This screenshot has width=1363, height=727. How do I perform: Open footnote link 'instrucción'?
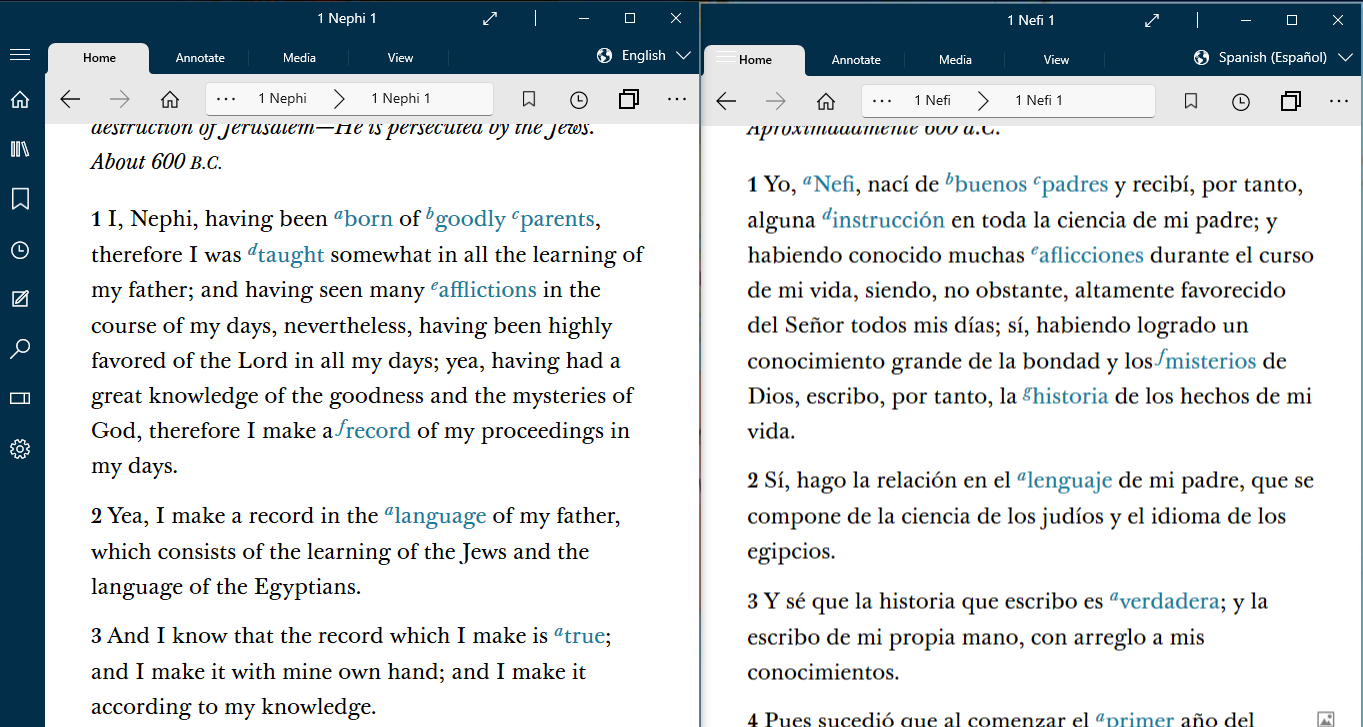pos(883,219)
